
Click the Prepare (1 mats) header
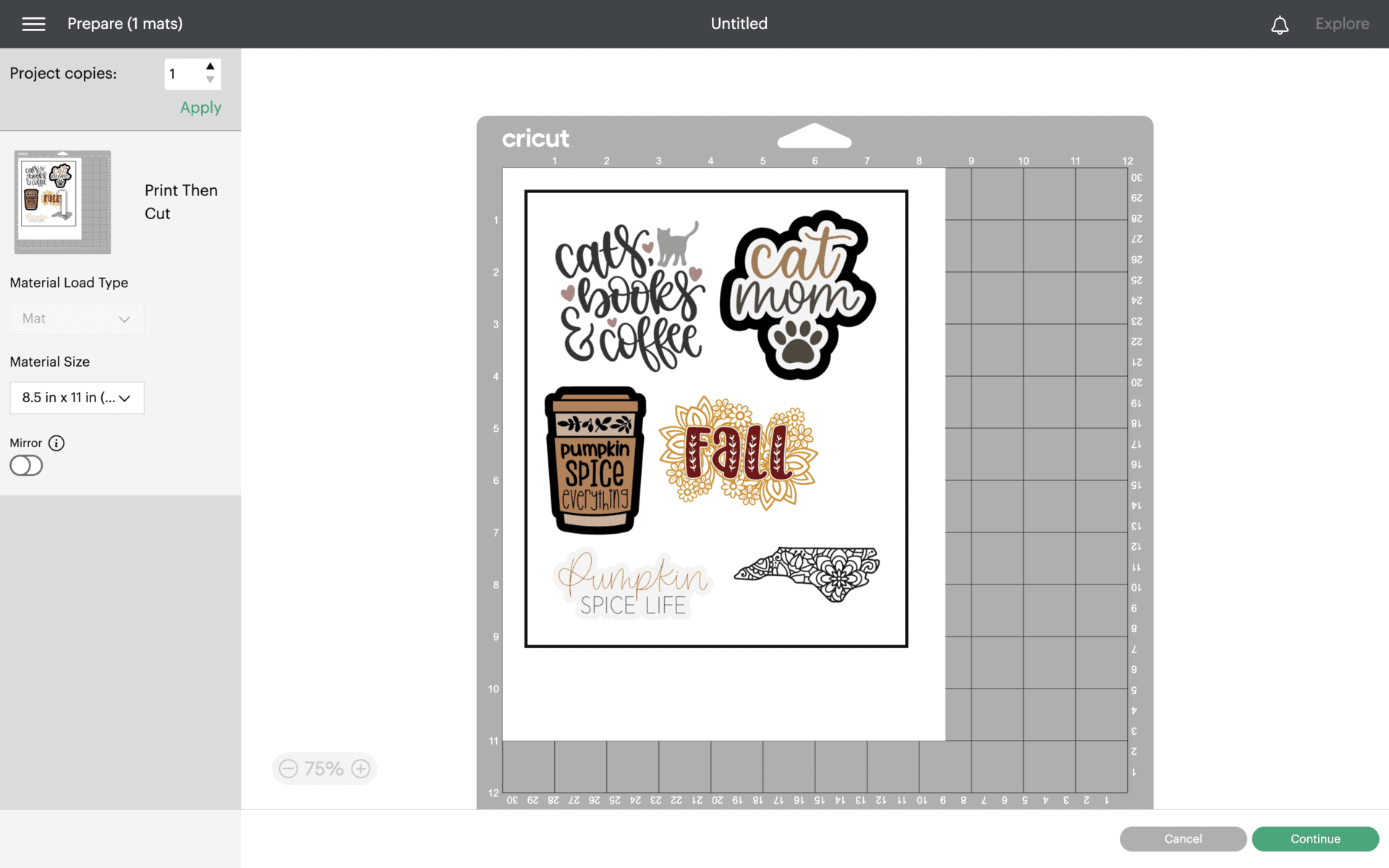point(124,23)
